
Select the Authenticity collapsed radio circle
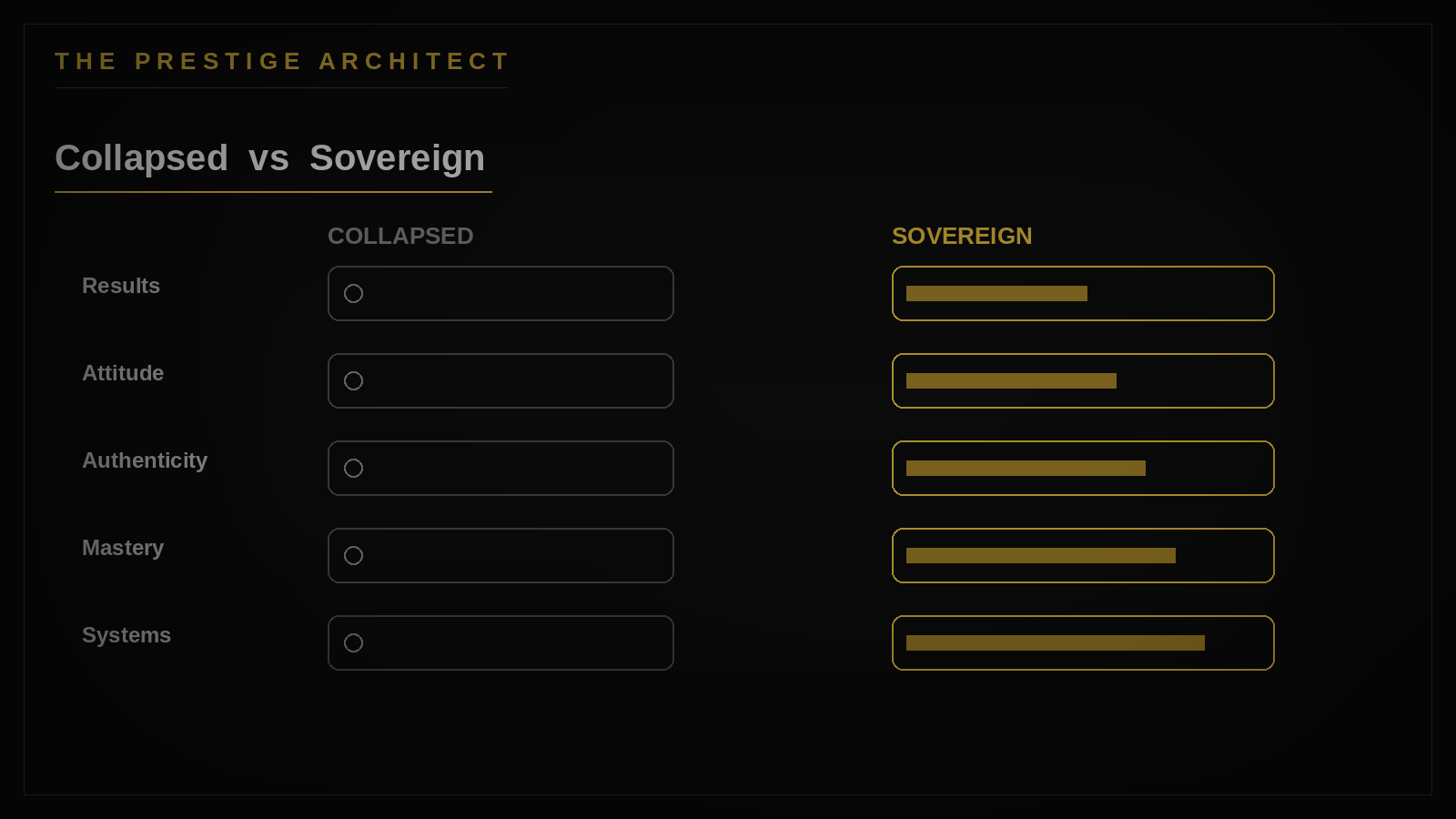pyautogui.click(x=354, y=469)
